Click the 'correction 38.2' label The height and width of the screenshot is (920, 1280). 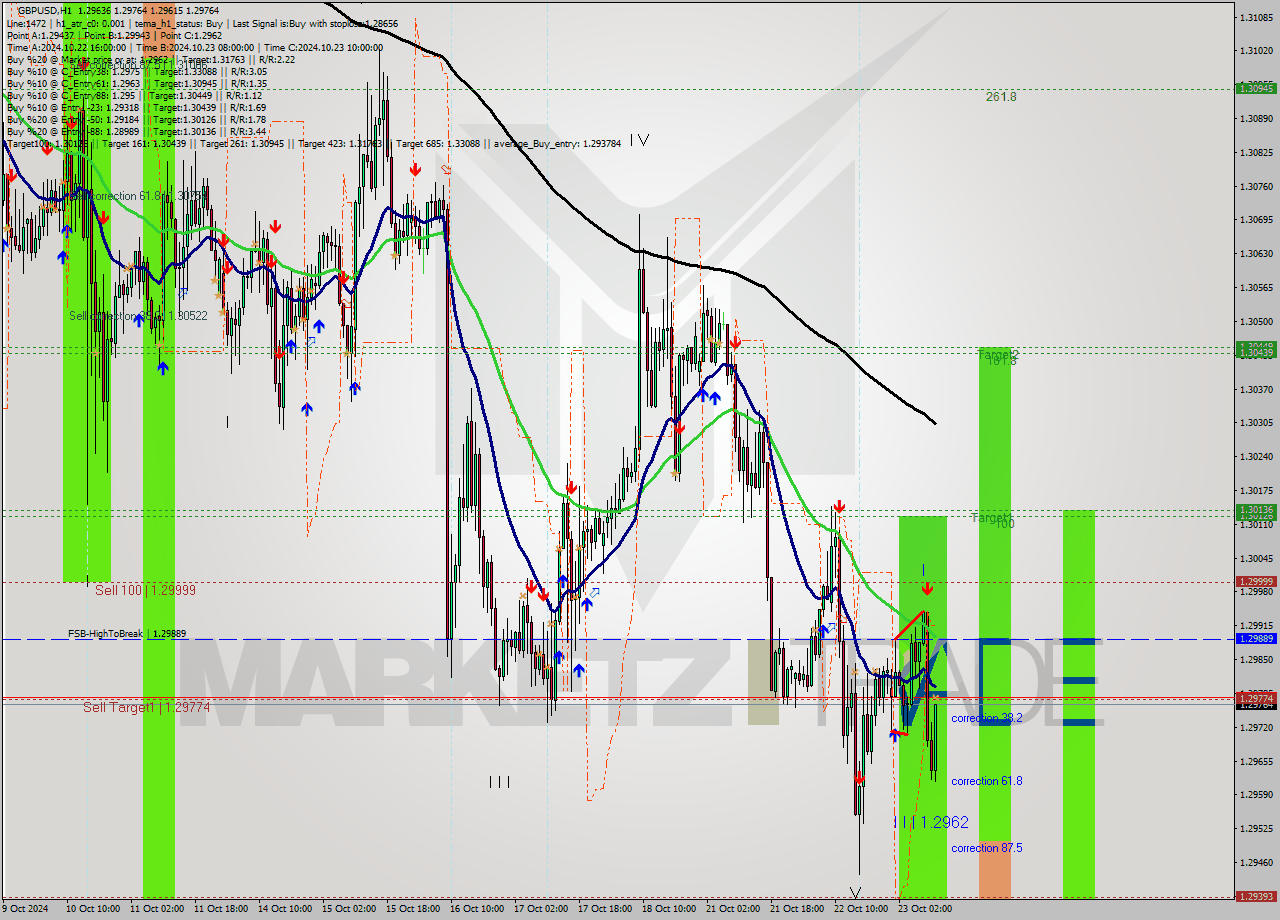click(x=987, y=718)
